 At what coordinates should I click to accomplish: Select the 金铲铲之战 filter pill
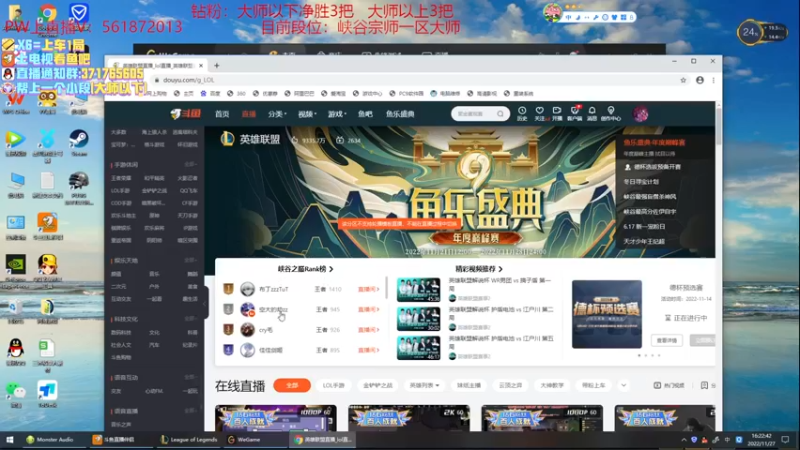[378, 385]
